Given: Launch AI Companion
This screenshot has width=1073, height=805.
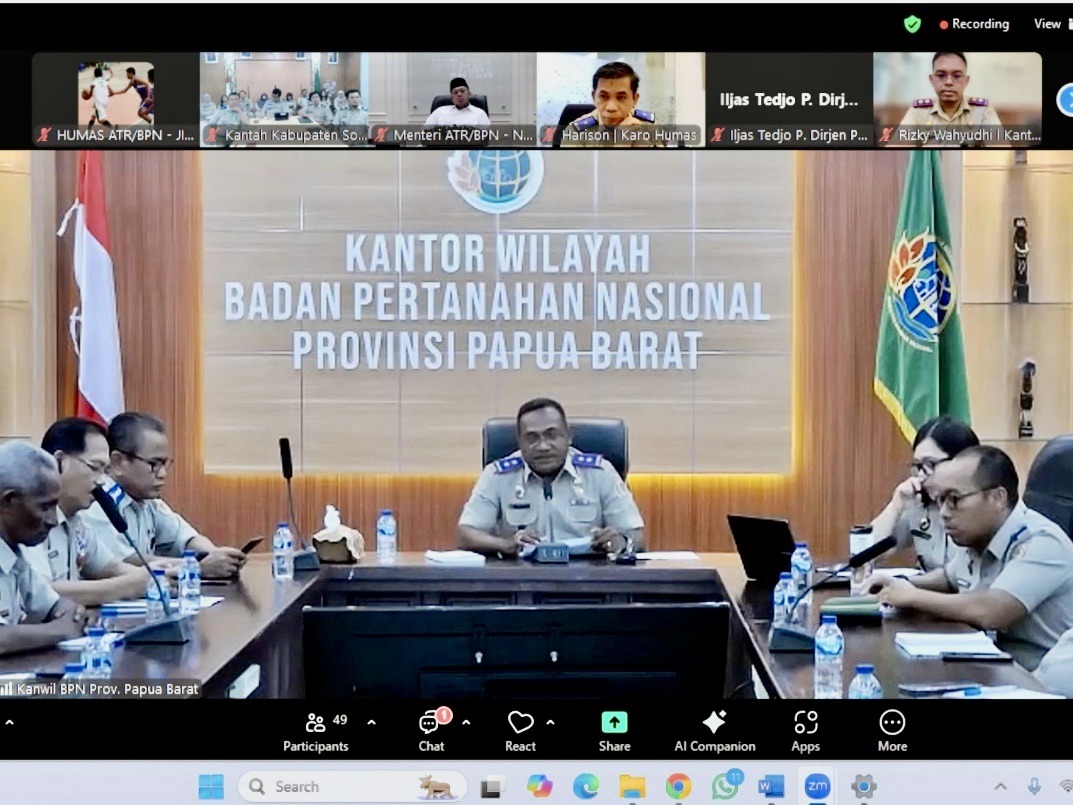Looking at the screenshot, I should [x=713, y=722].
